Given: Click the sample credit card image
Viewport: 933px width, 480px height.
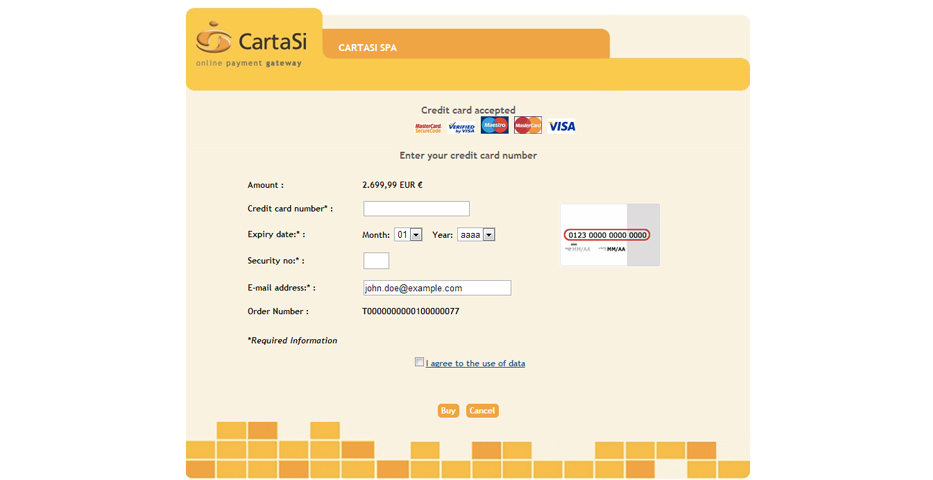Looking at the screenshot, I should click(609, 235).
